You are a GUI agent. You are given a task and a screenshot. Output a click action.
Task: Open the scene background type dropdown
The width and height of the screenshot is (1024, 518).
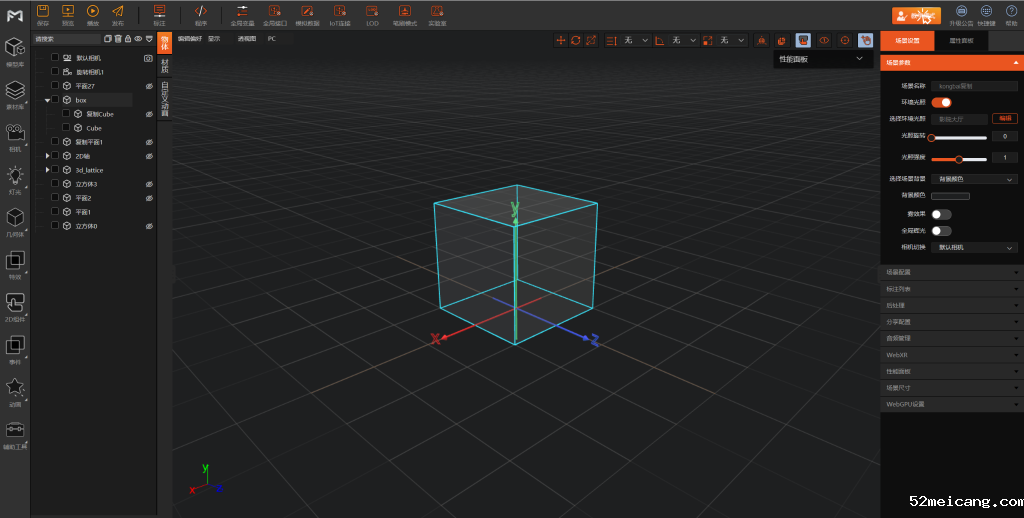tap(974, 179)
